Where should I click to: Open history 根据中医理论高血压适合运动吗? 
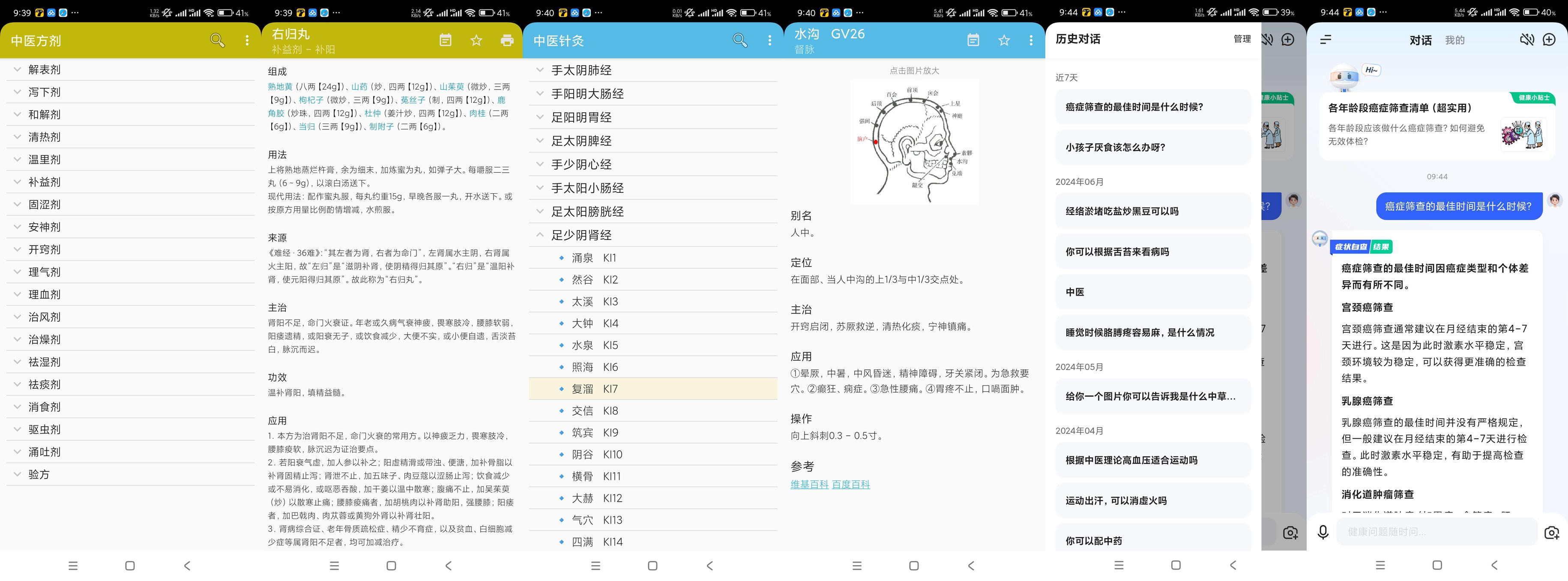pyautogui.click(x=1153, y=461)
